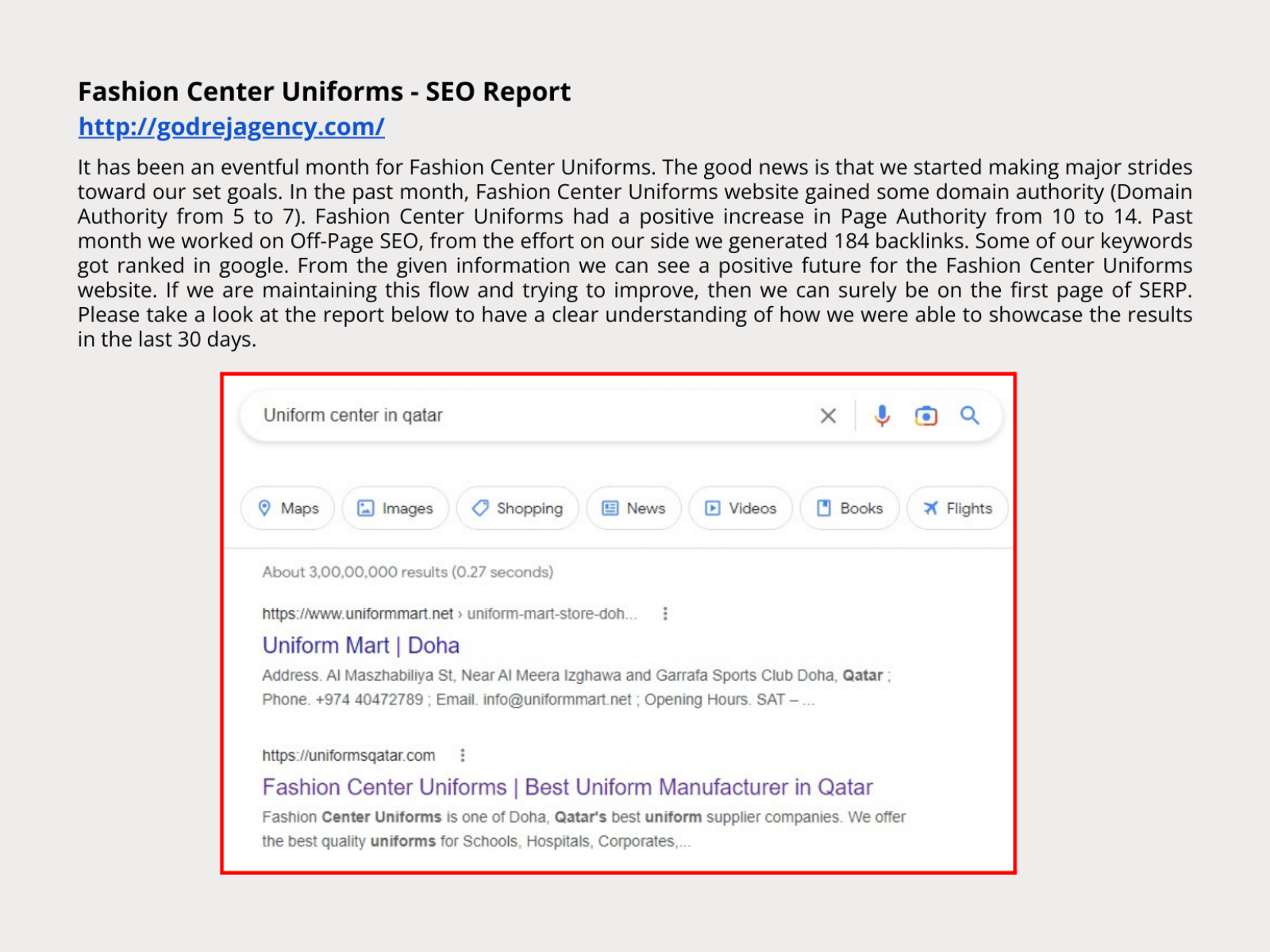Image resolution: width=1270 pixels, height=952 pixels.
Task: Switch to the Flights filter tab
Action: point(957,508)
